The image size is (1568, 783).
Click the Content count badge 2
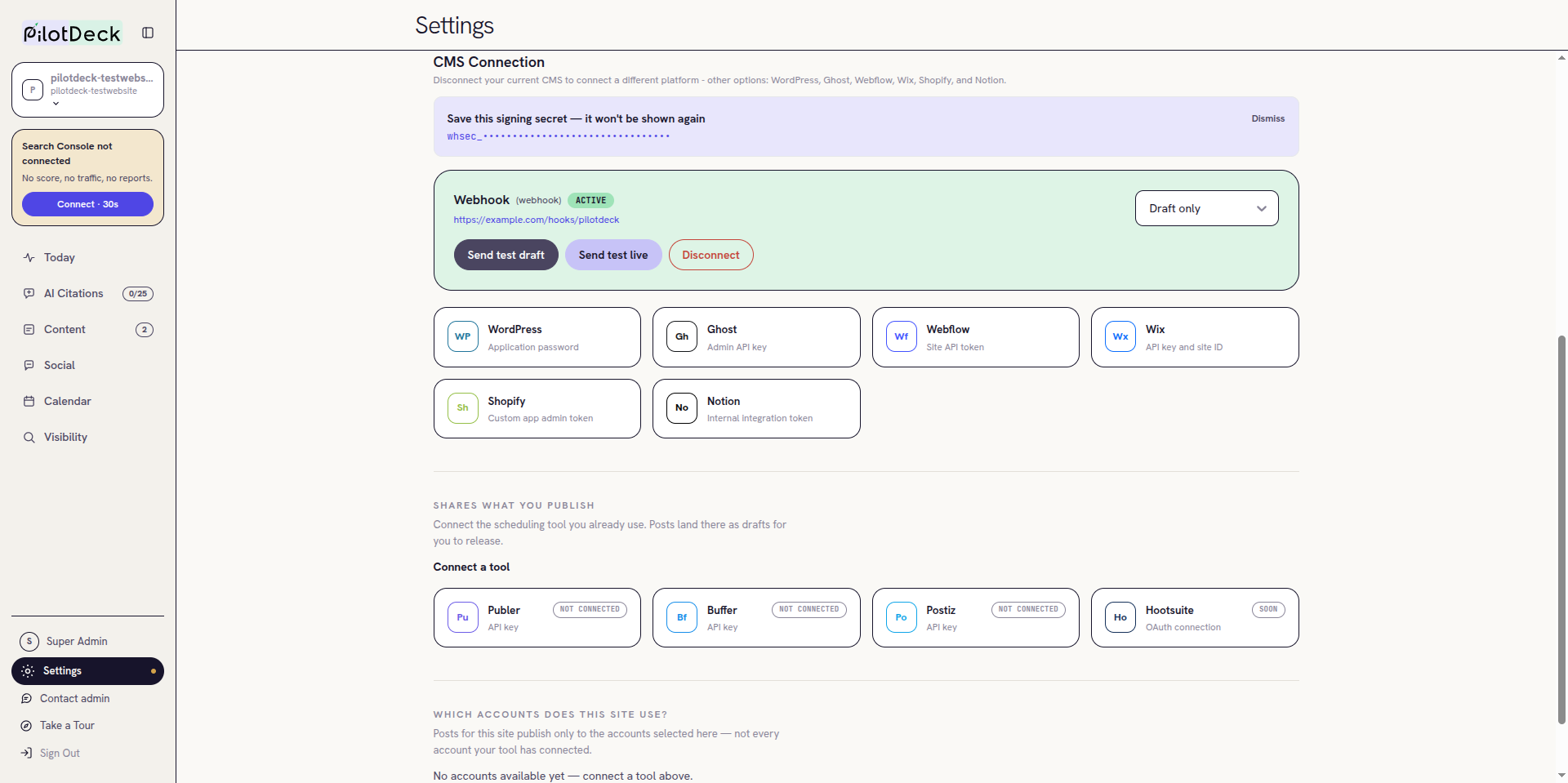[x=145, y=330]
